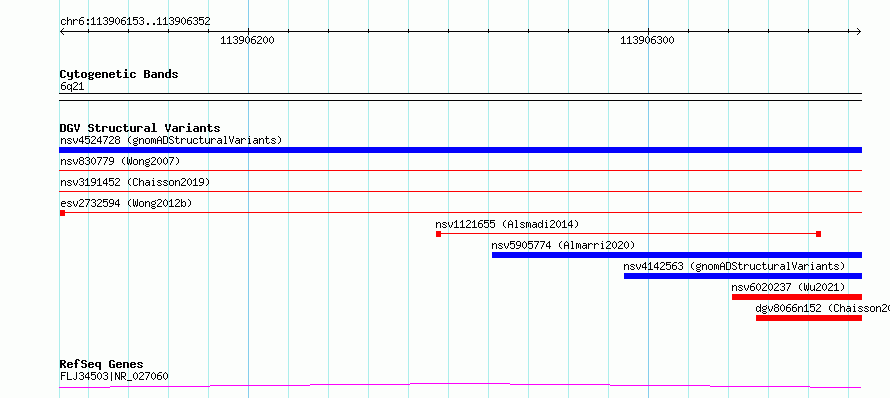The width and height of the screenshot is (890, 398).
Task: Click the red bar of dgv8066n152
Action: tap(809, 318)
